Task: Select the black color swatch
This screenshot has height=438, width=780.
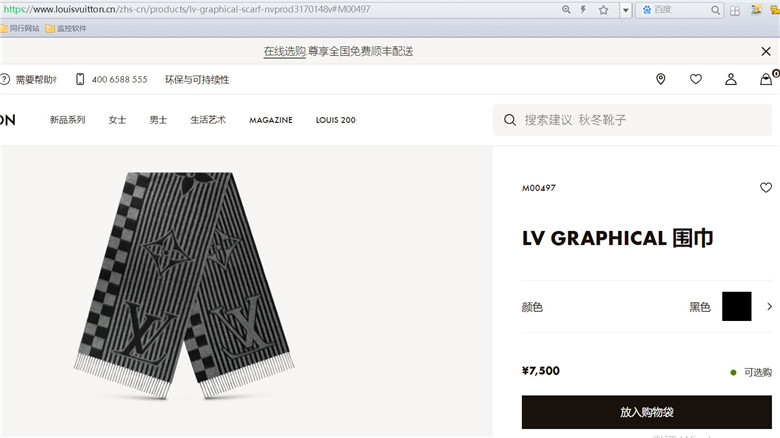Action: point(737,307)
